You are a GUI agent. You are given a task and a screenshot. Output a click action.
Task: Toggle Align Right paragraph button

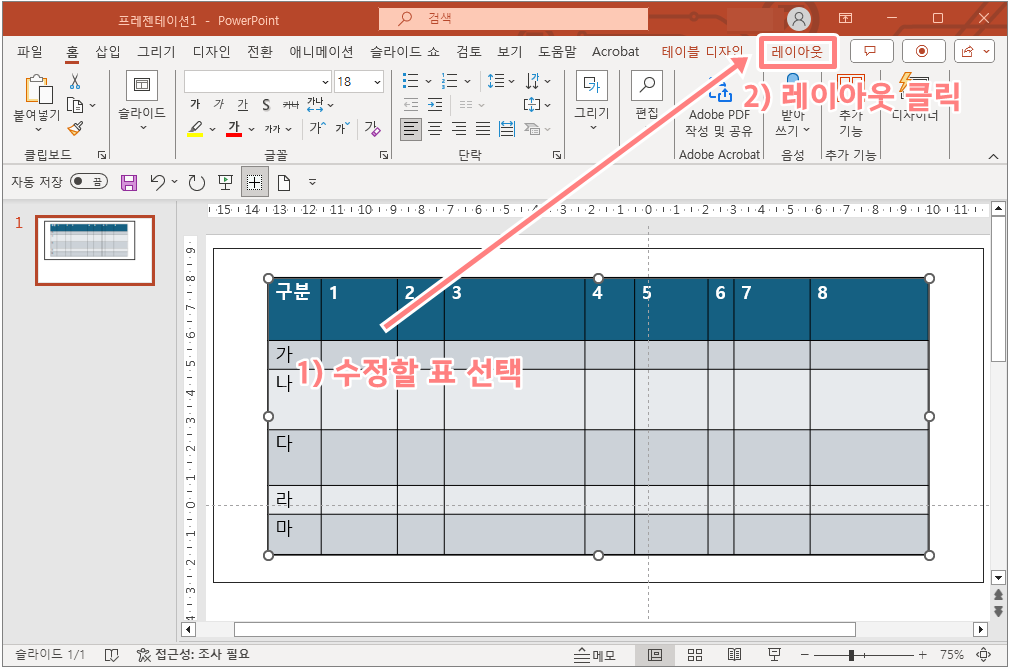point(459,129)
